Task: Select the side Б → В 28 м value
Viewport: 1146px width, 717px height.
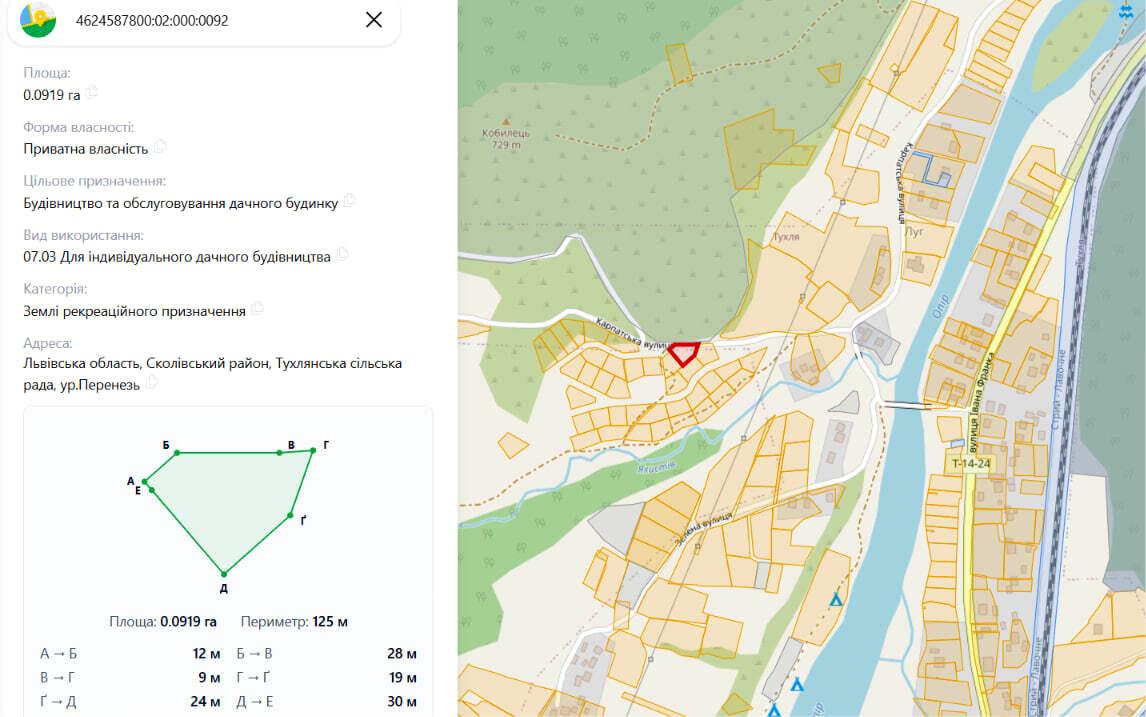Action: (401, 653)
